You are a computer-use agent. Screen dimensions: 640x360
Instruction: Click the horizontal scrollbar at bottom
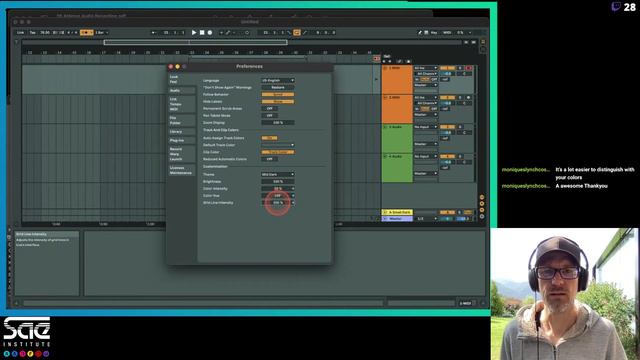click(x=203, y=303)
